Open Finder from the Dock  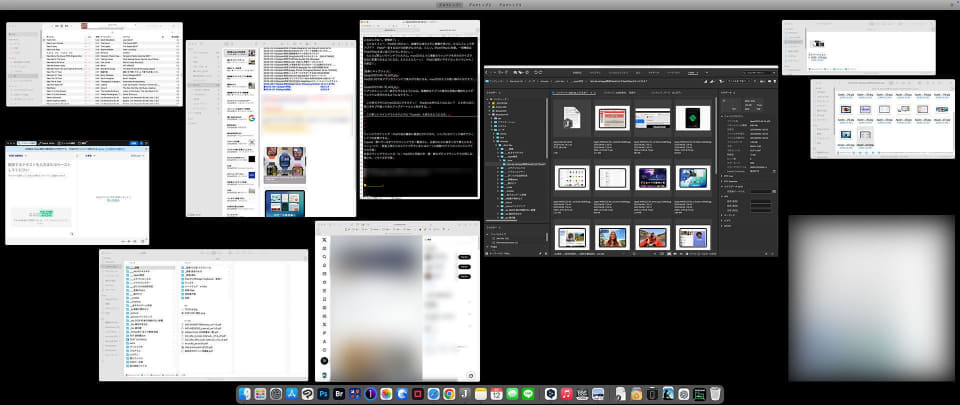pyautogui.click(x=244, y=394)
